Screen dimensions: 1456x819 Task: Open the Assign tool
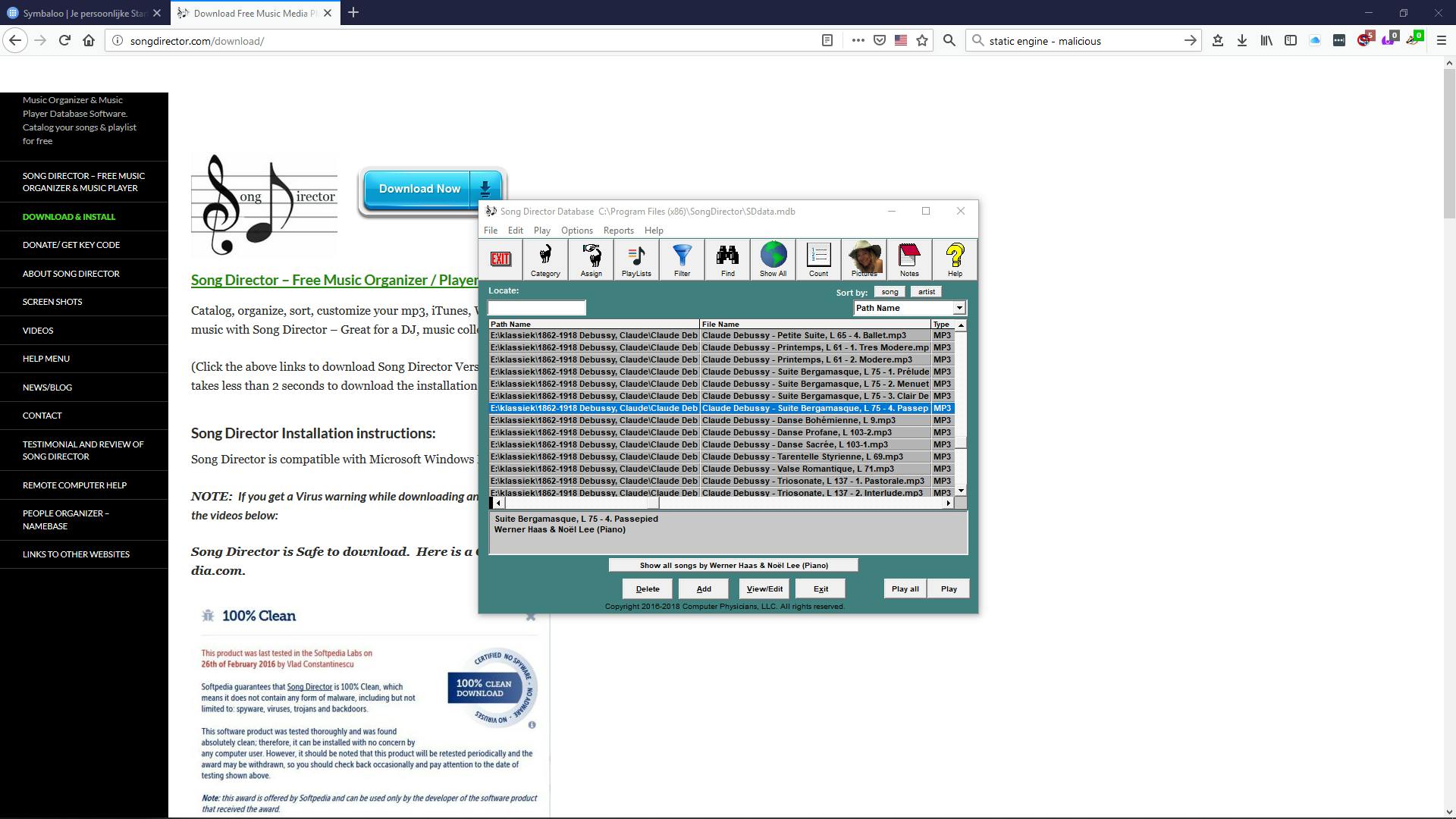pos(591,259)
